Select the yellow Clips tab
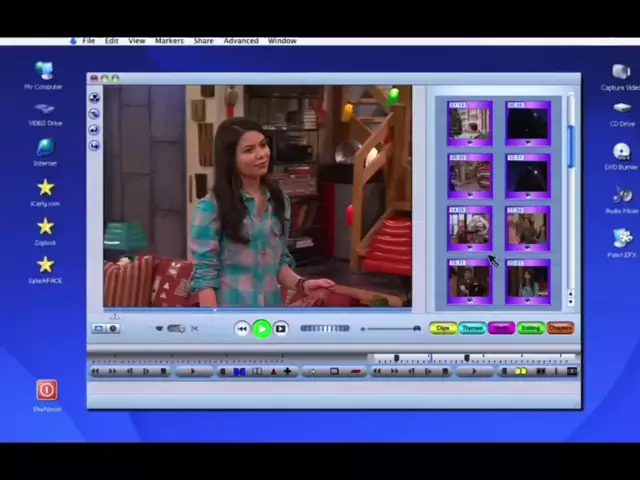Viewport: 640px width, 480px height. point(443,328)
